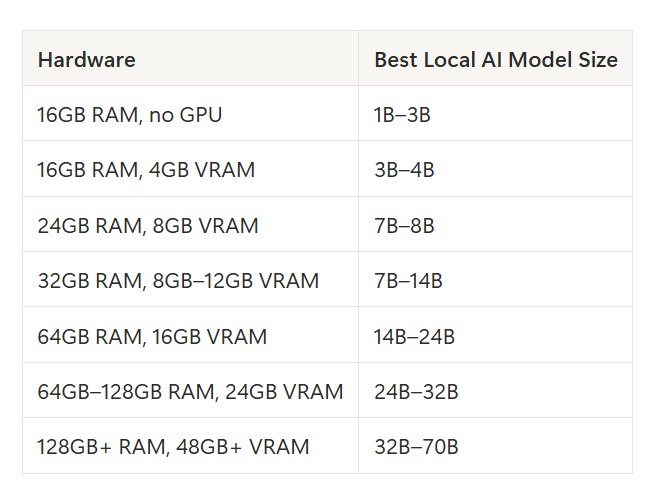655x497 pixels.
Task: Click the 32GB RAM, 8GB–12GB VRAM cell
Action: pos(190,280)
